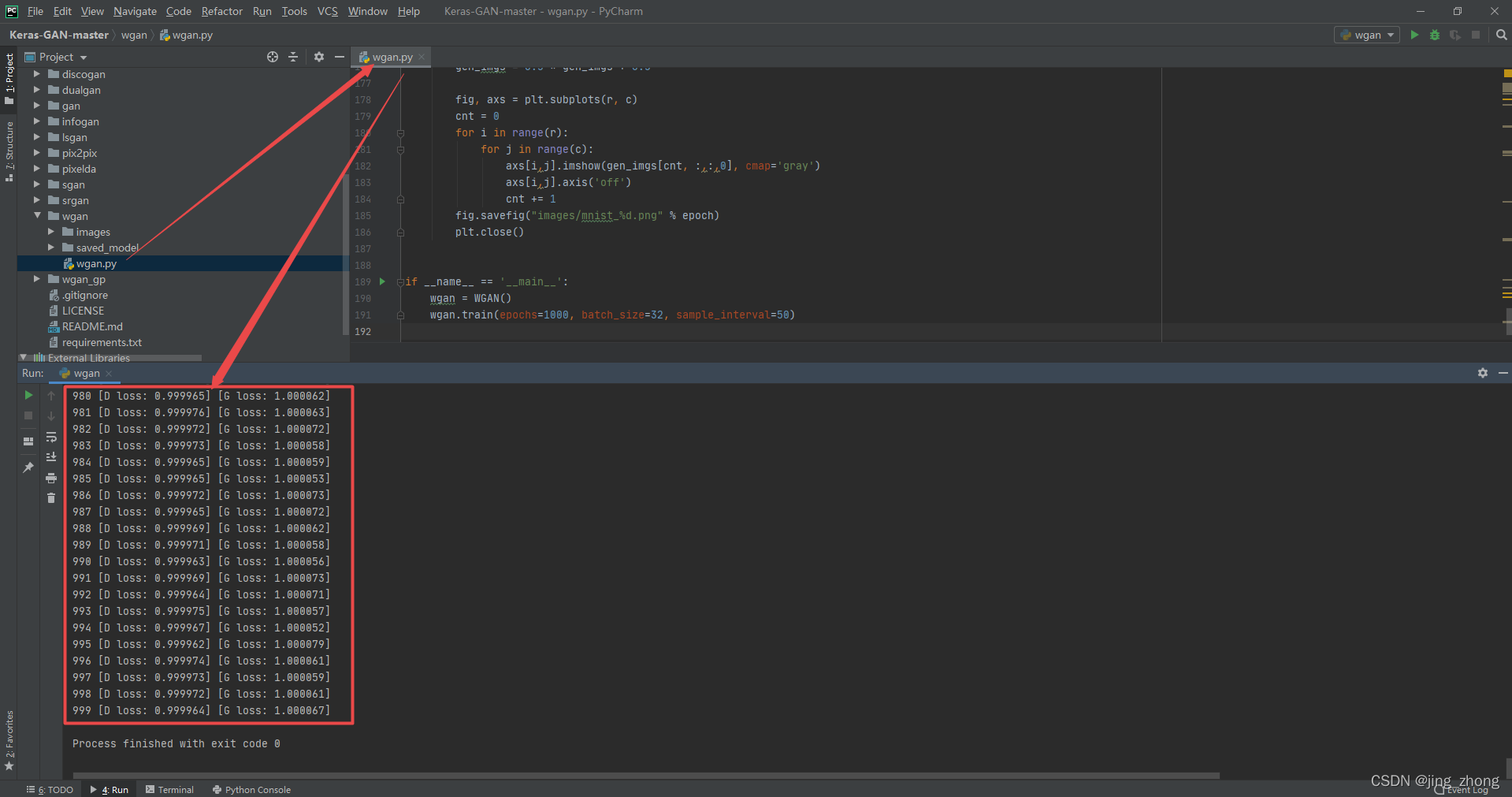Close the wgan.py editor tab
This screenshot has height=797, width=1512.
click(422, 57)
